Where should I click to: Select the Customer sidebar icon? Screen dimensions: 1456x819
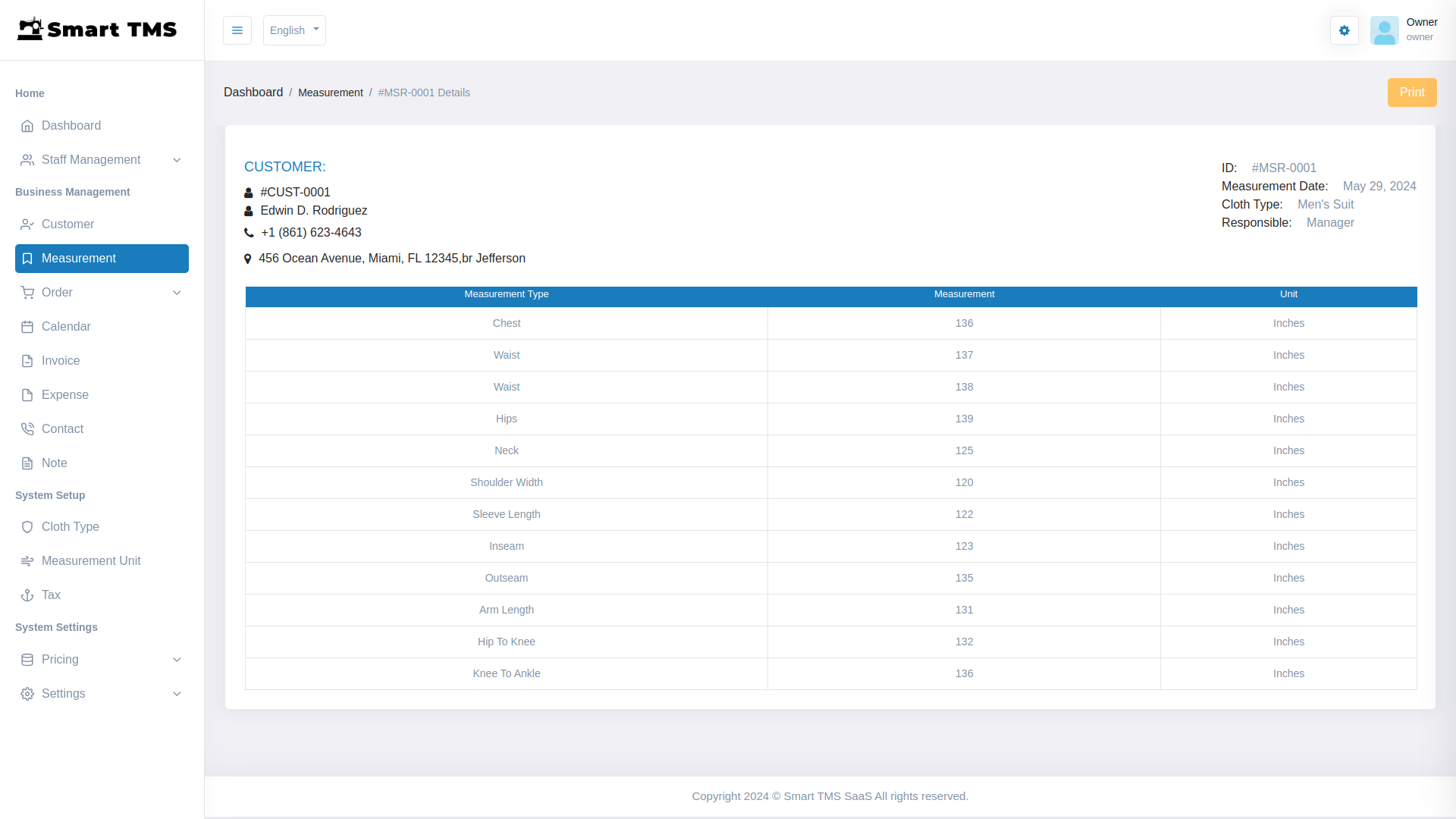[x=27, y=224]
